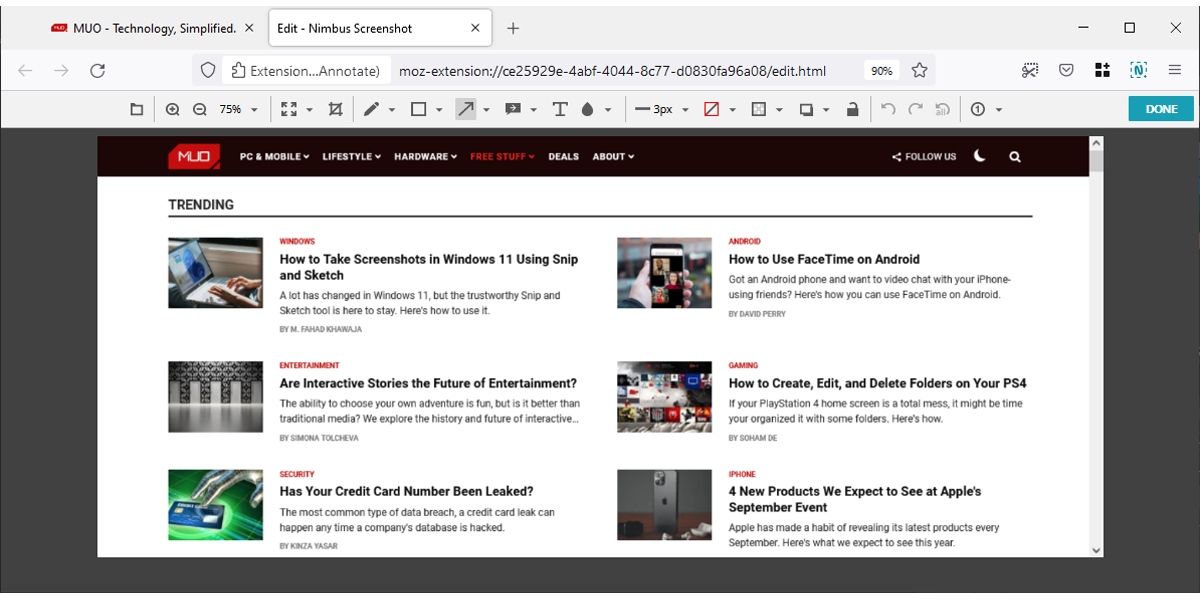
Task: Click the blue DONE button
Action: 1160,109
